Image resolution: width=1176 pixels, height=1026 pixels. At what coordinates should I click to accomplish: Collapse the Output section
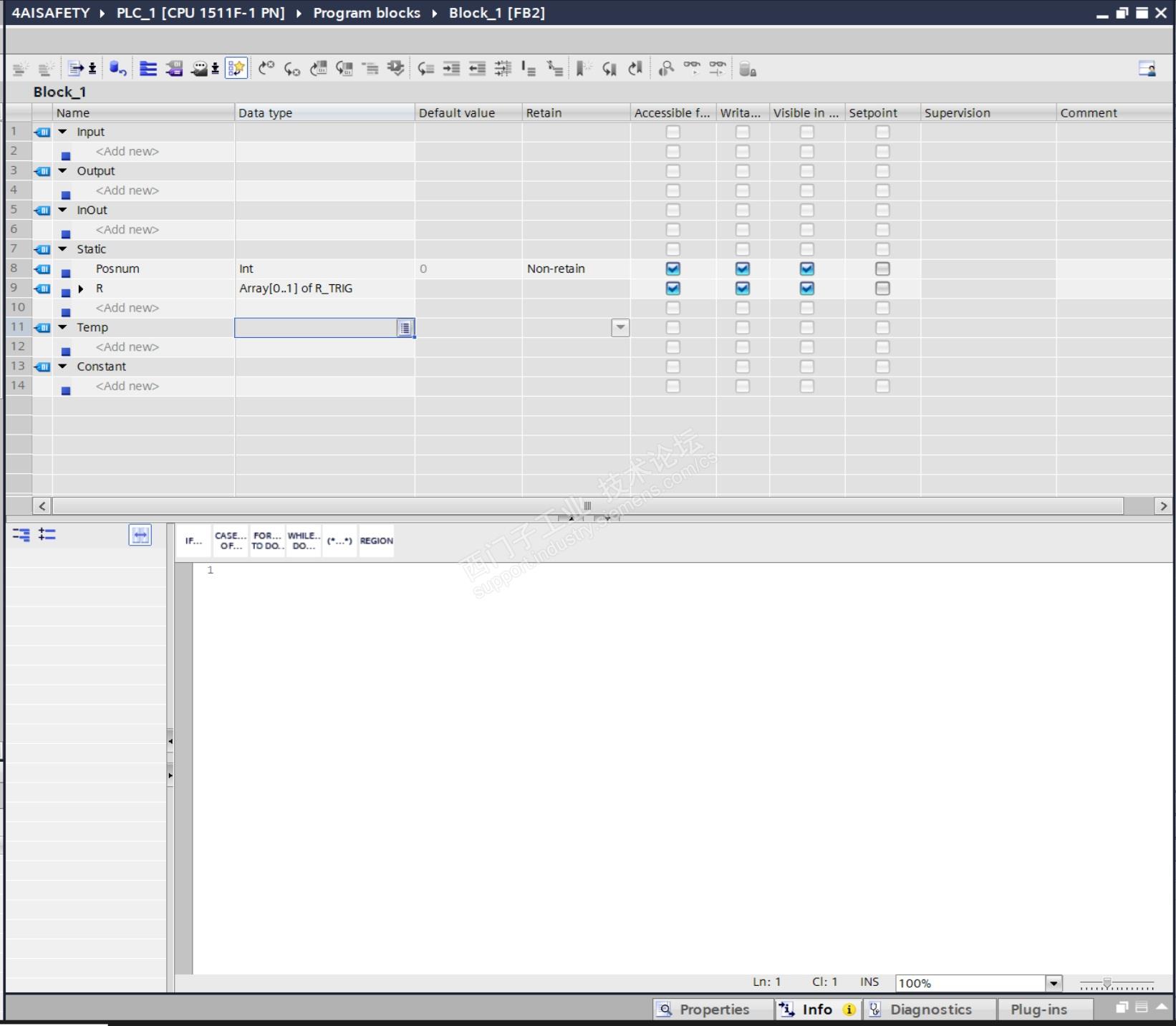(62, 171)
